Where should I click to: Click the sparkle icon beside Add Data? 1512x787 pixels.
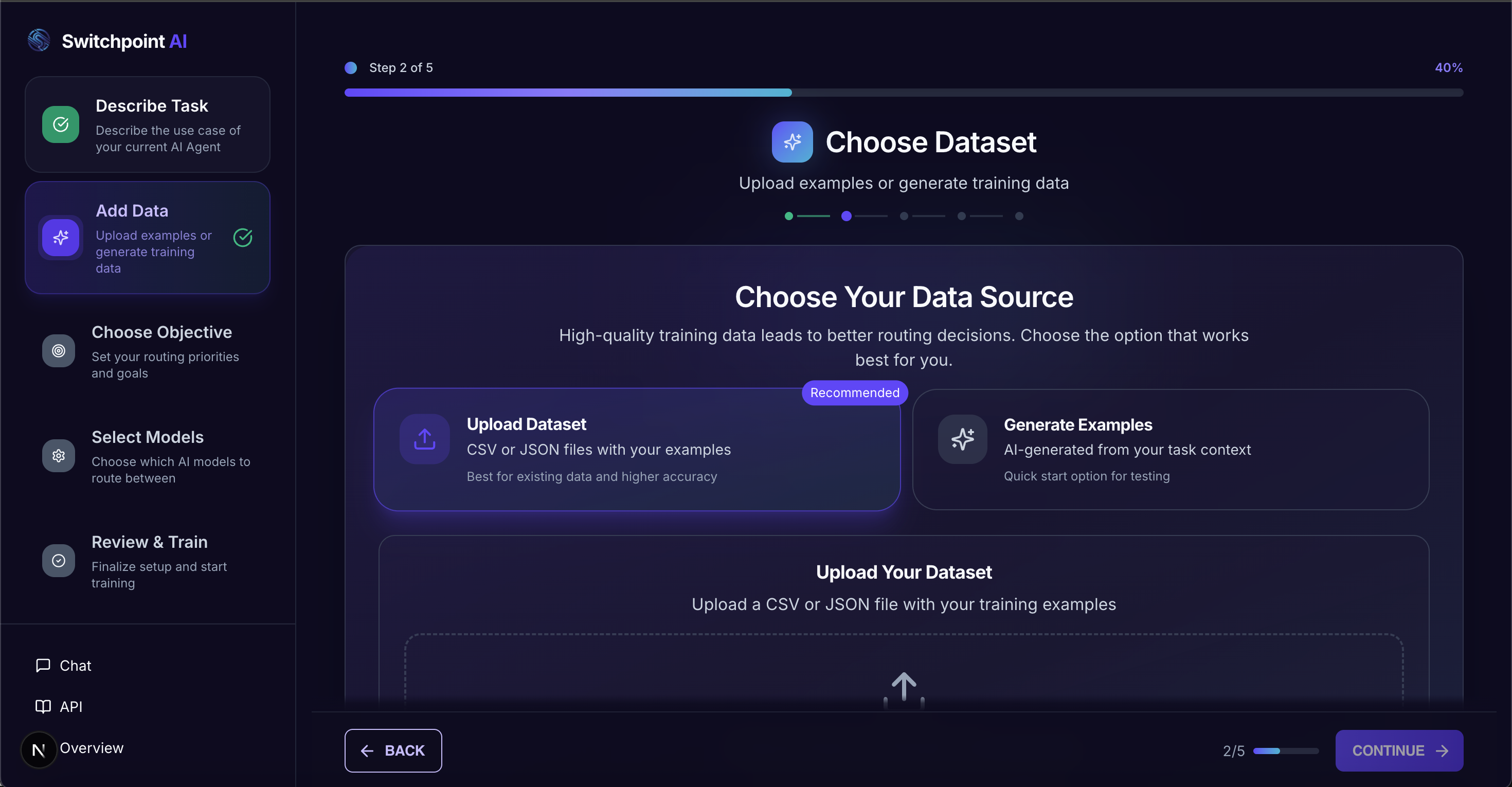pyautogui.click(x=61, y=238)
